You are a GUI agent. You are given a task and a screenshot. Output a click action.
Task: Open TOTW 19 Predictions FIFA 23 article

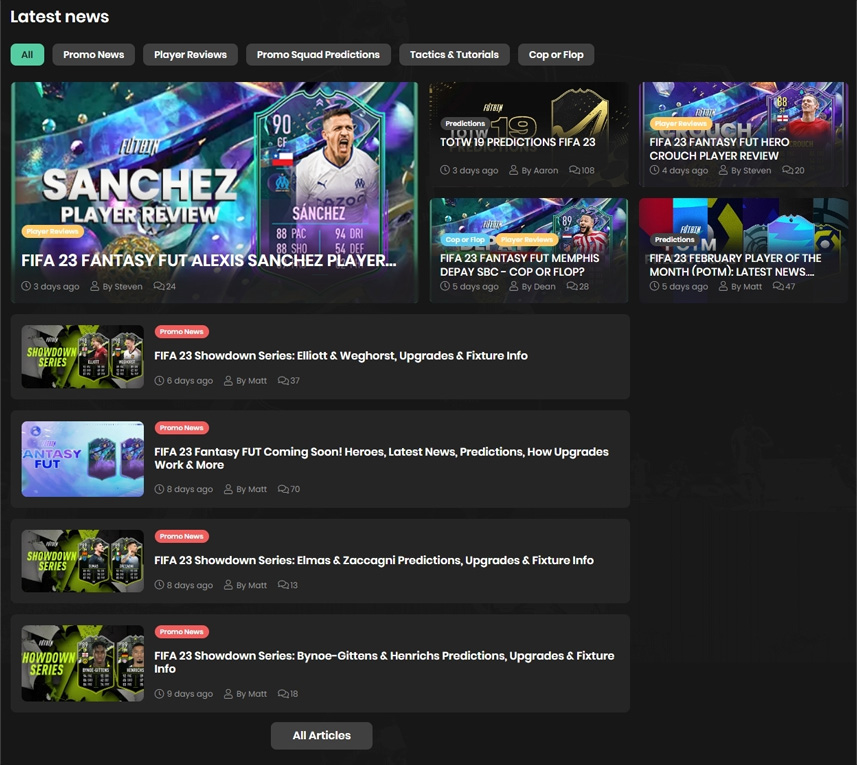(x=518, y=142)
